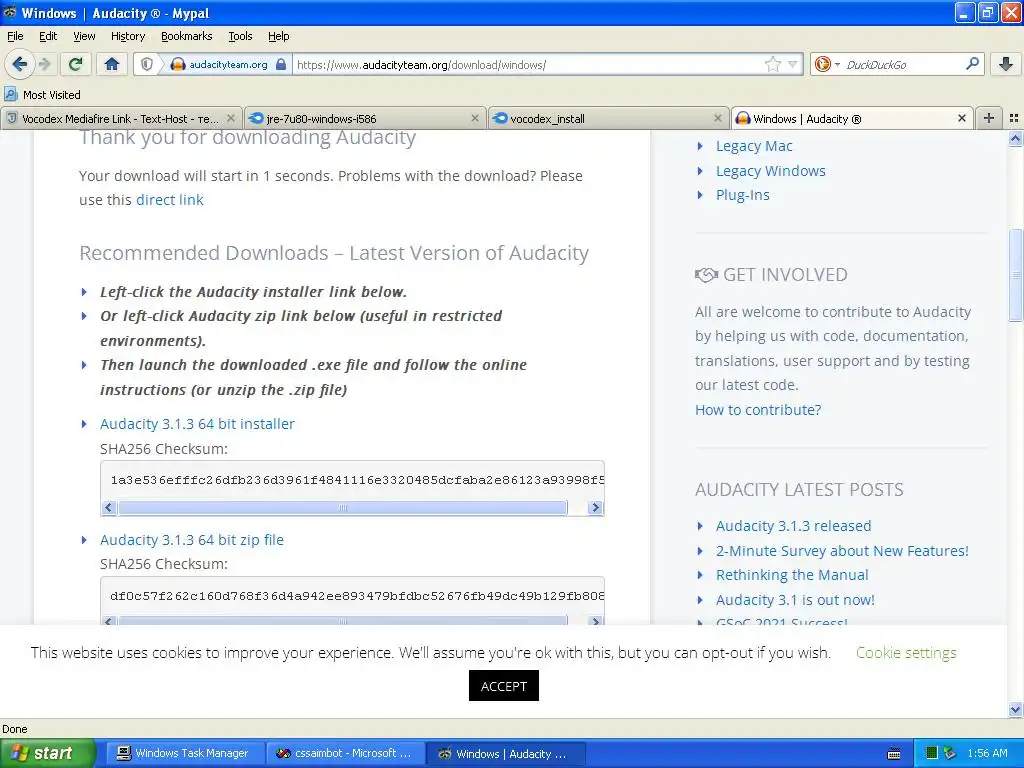Open the Help menu
The height and width of the screenshot is (768, 1024).
[x=278, y=36]
